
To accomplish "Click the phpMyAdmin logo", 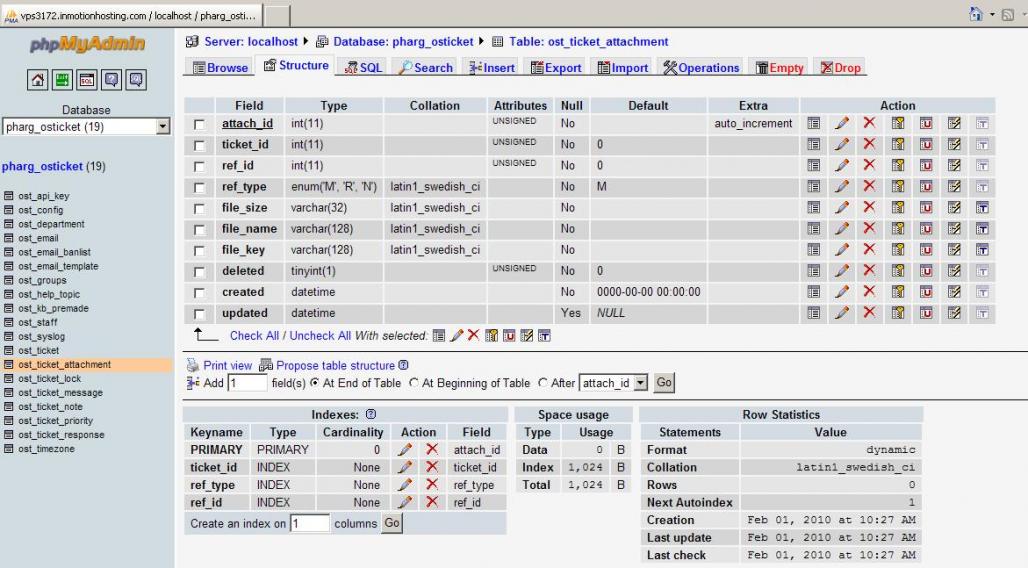I will [x=87, y=44].
